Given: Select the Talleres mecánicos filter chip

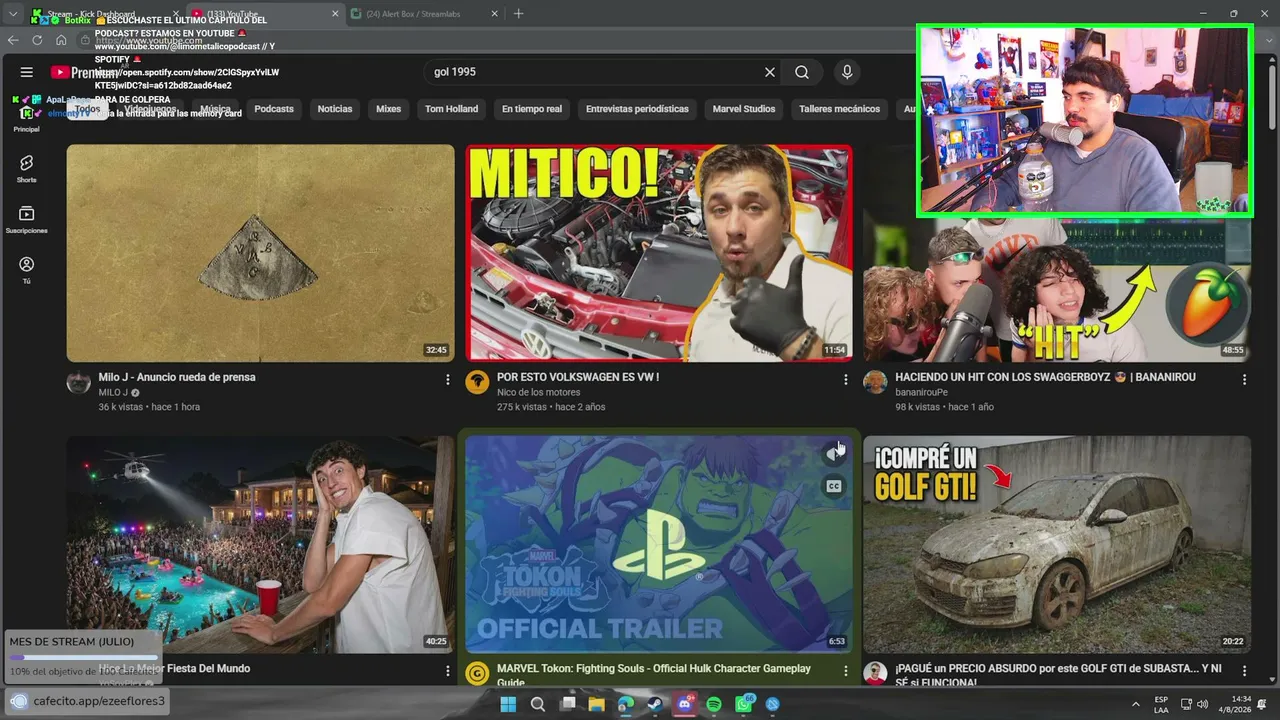Looking at the screenshot, I should click(x=840, y=109).
